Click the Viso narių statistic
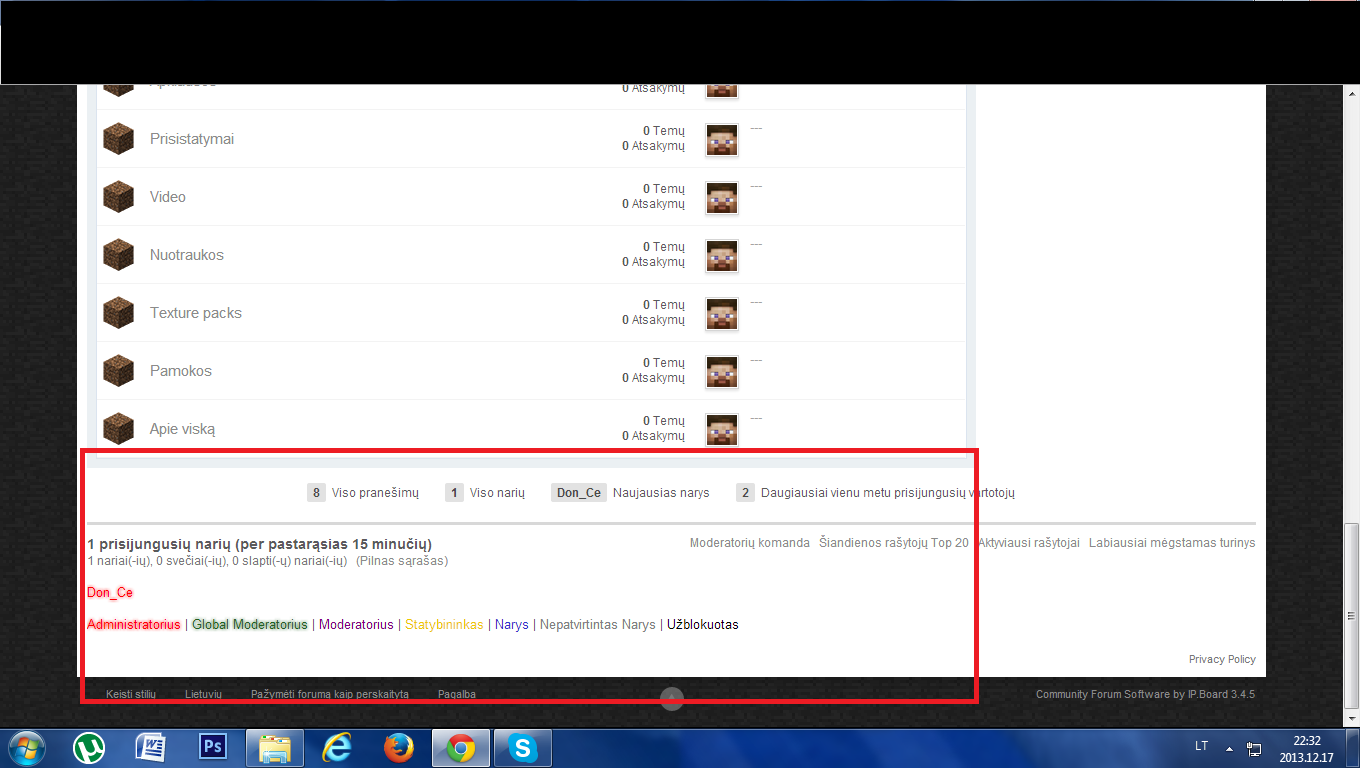The image size is (1360, 768). pos(485,493)
